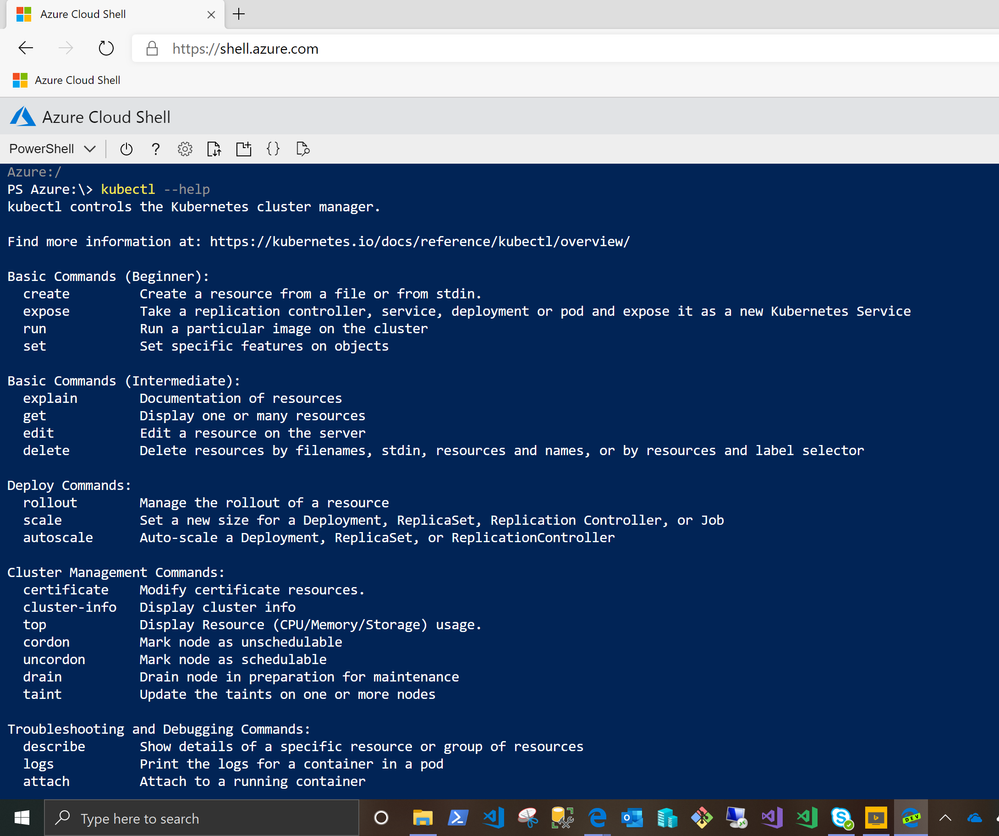The height and width of the screenshot is (836, 999).
Task: Open the Azure Cloud Shell bookmark
Action: [x=66, y=80]
